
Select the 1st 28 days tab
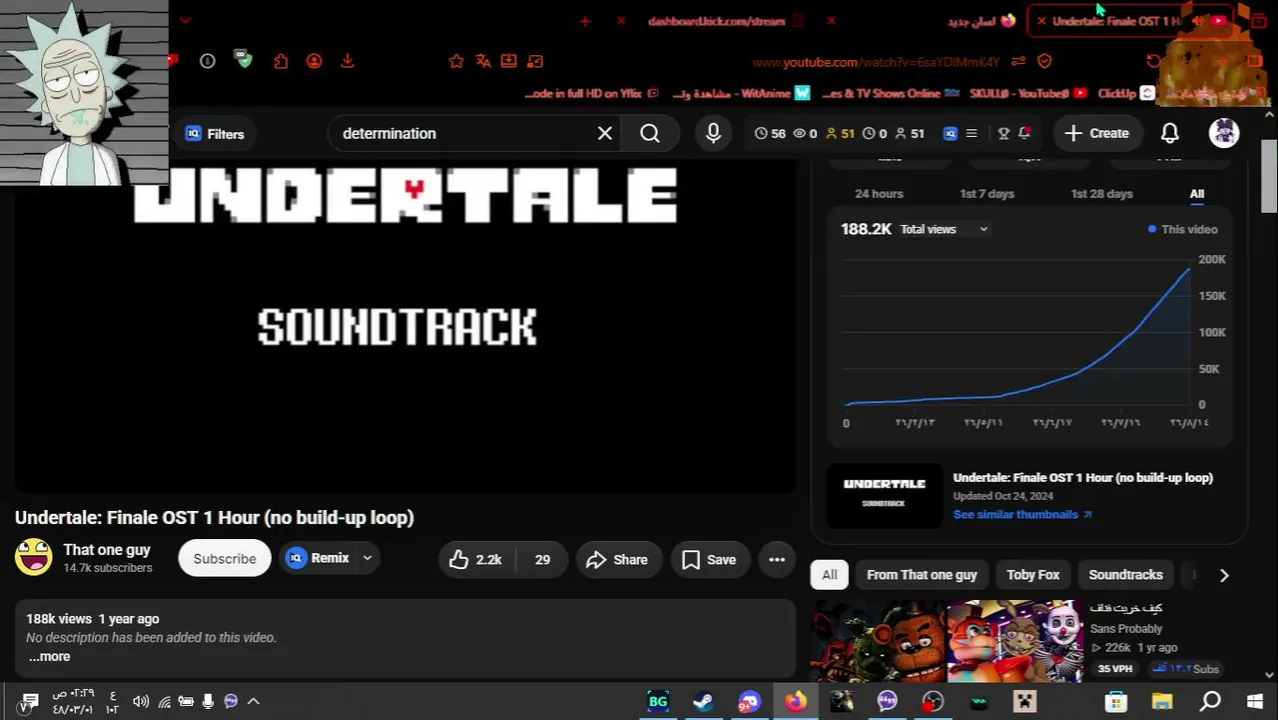1102,194
